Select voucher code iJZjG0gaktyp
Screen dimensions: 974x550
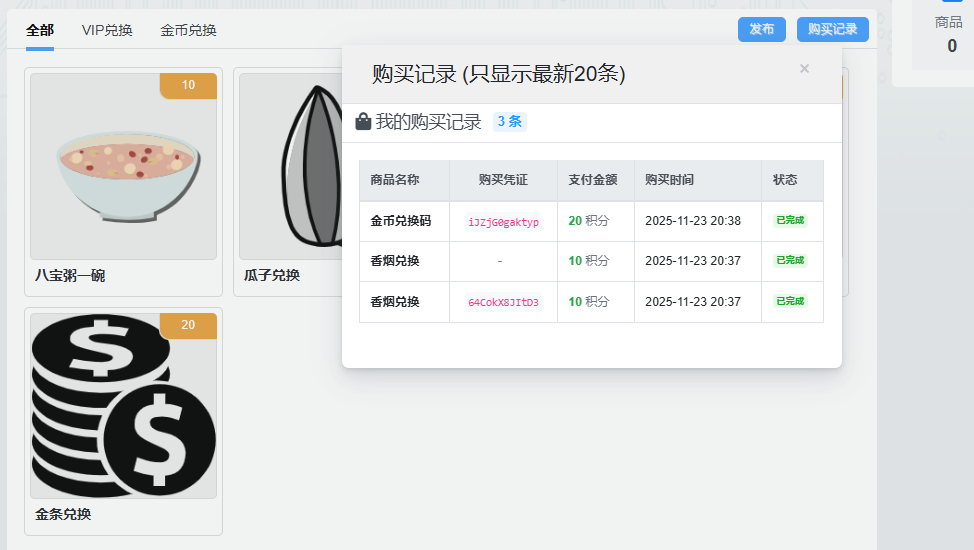click(x=503, y=222)
